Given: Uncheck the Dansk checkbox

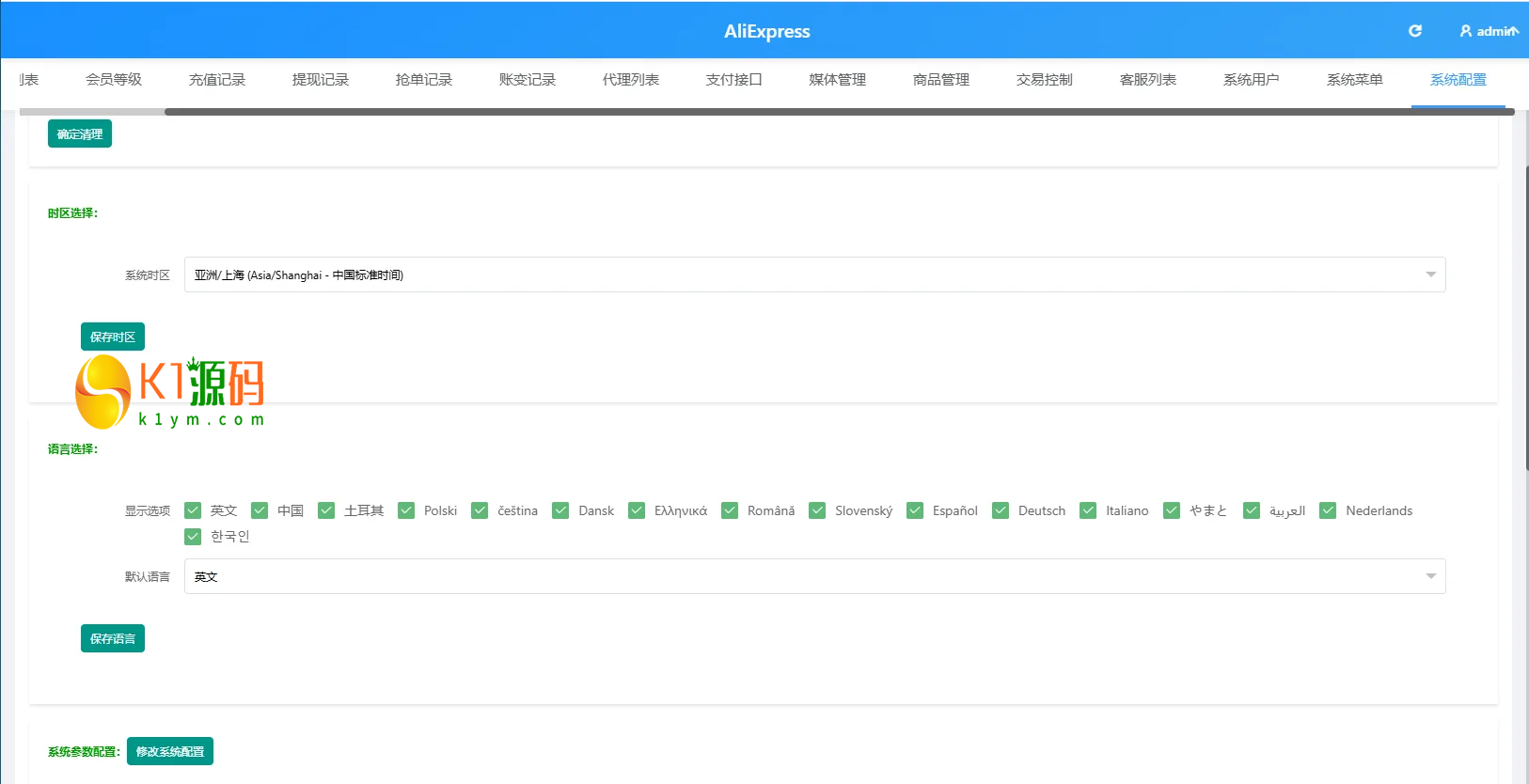Looking at the screenshot, I should pos(560,510).
